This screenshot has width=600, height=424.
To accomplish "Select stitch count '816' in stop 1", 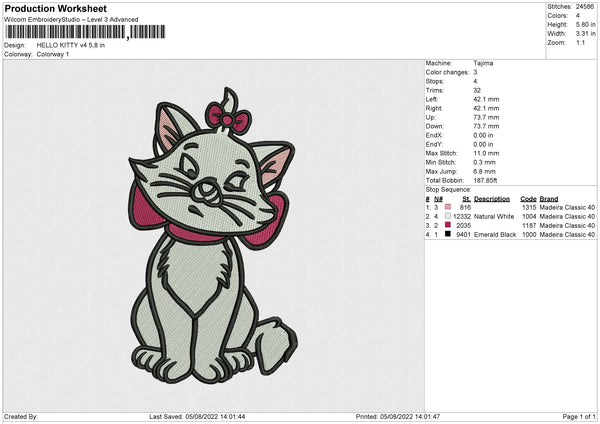I will (x=465, y=207).
